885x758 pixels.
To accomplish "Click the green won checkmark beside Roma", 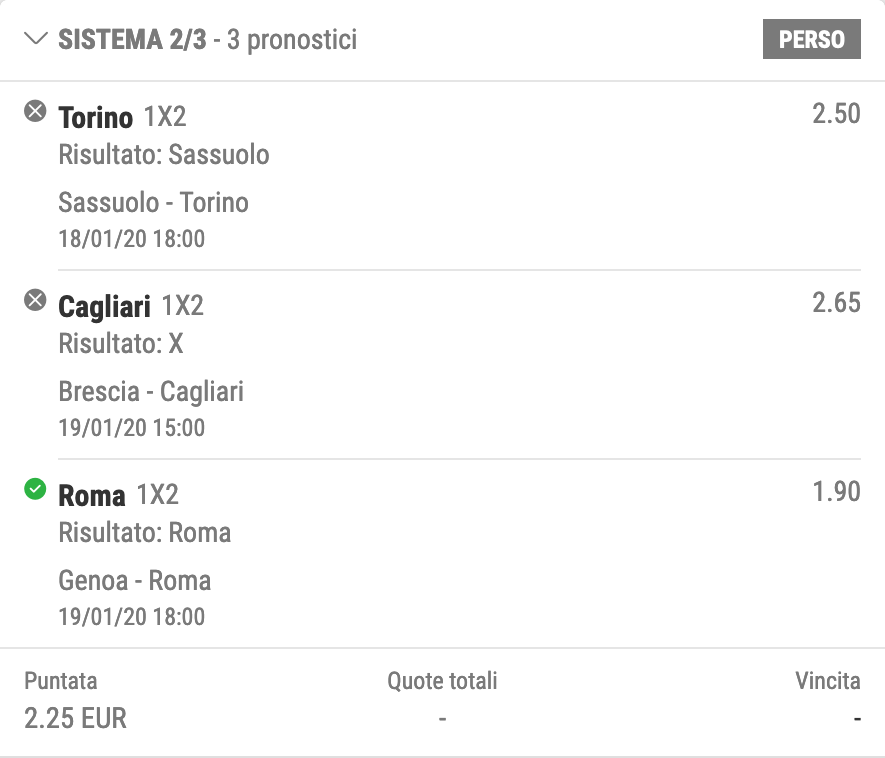I will (35, 489).
